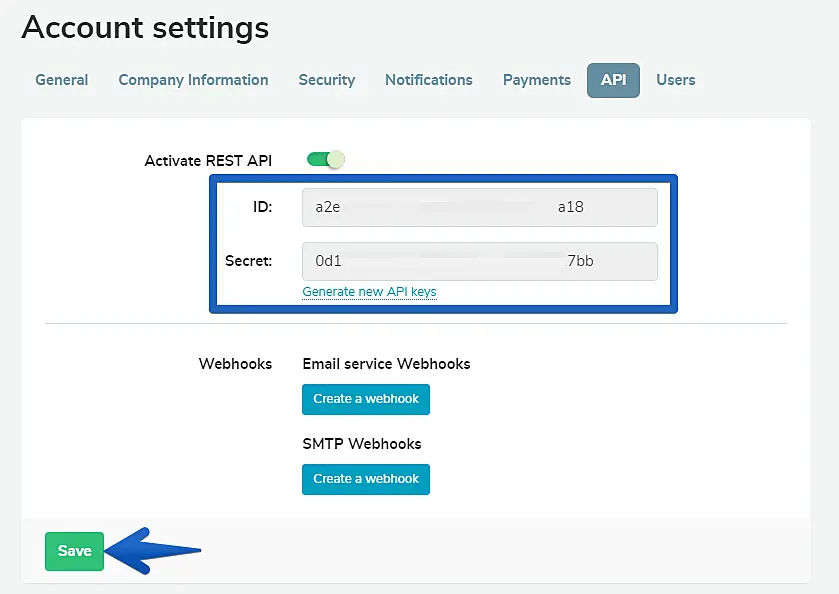Select the Payments tab
Image resolution: width=839 pixels, height=594 pixels.
(x=536, y=80)
